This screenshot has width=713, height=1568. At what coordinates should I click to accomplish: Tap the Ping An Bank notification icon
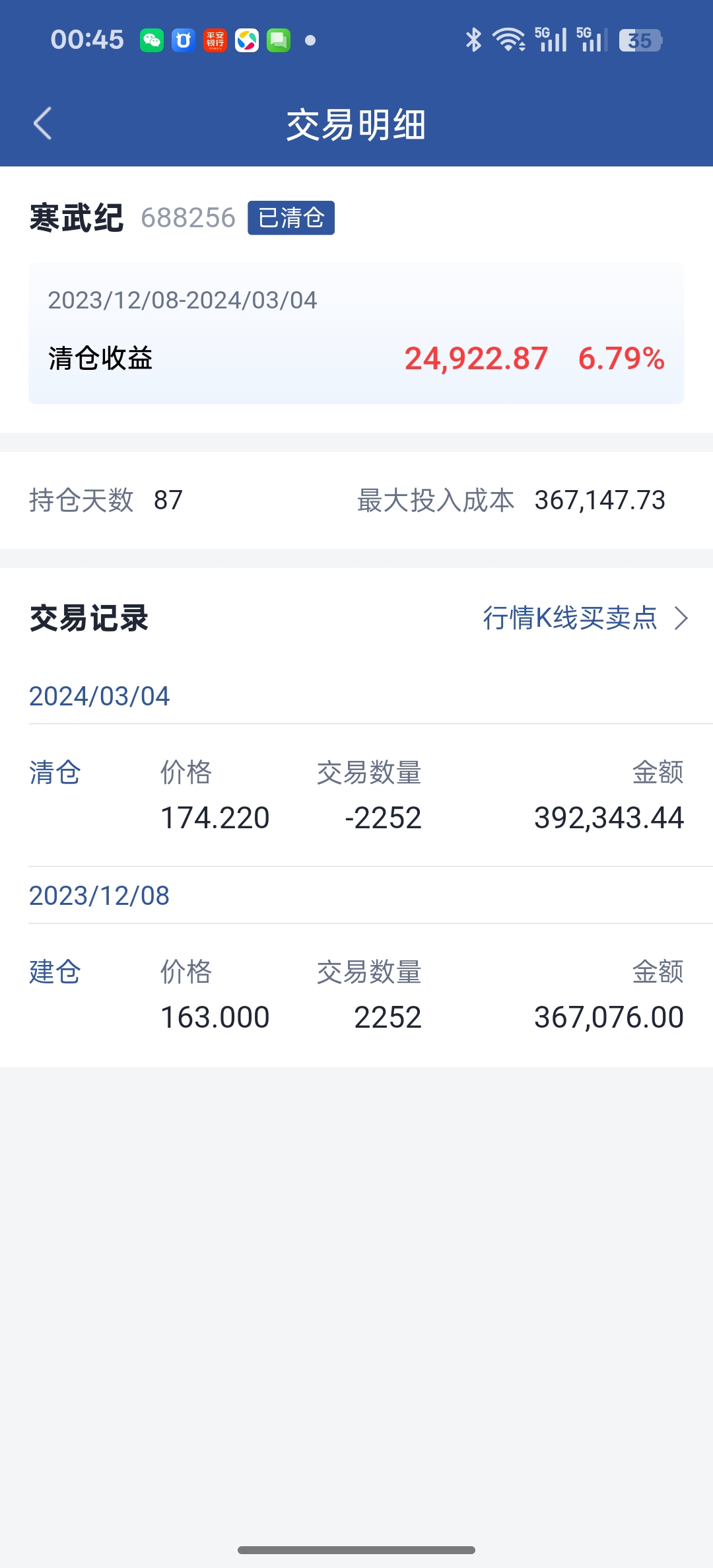(215, 40)
